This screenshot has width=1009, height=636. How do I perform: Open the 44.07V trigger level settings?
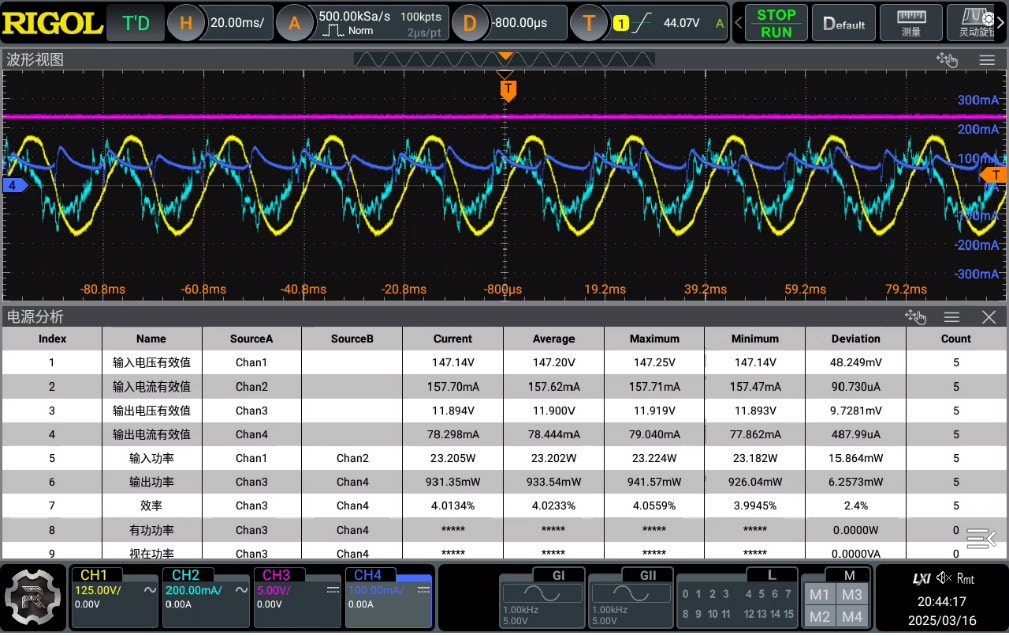(669, 23)
